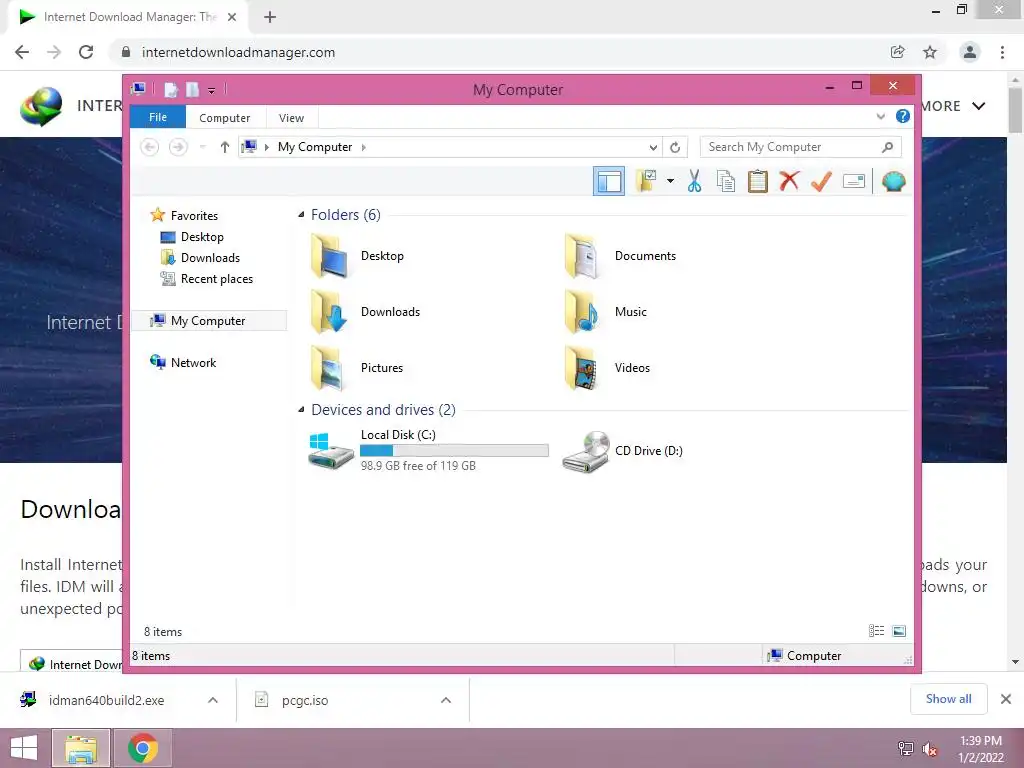The height and width of the screenshot is (768, 1024).
Task: Collapse the Folders (6) group
Action: pos(301,215)
